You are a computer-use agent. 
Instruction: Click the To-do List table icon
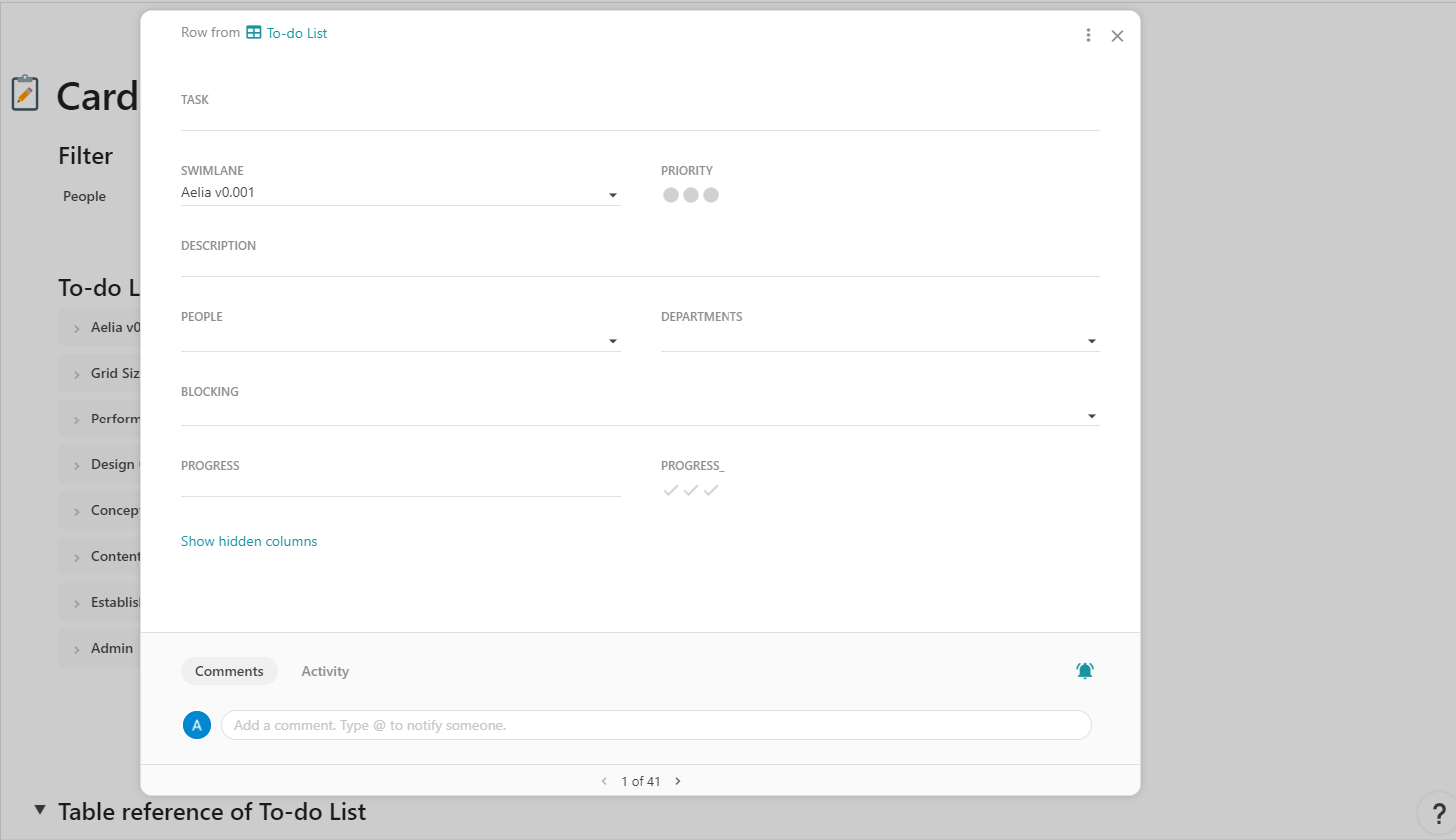click(x=254, y=33)
